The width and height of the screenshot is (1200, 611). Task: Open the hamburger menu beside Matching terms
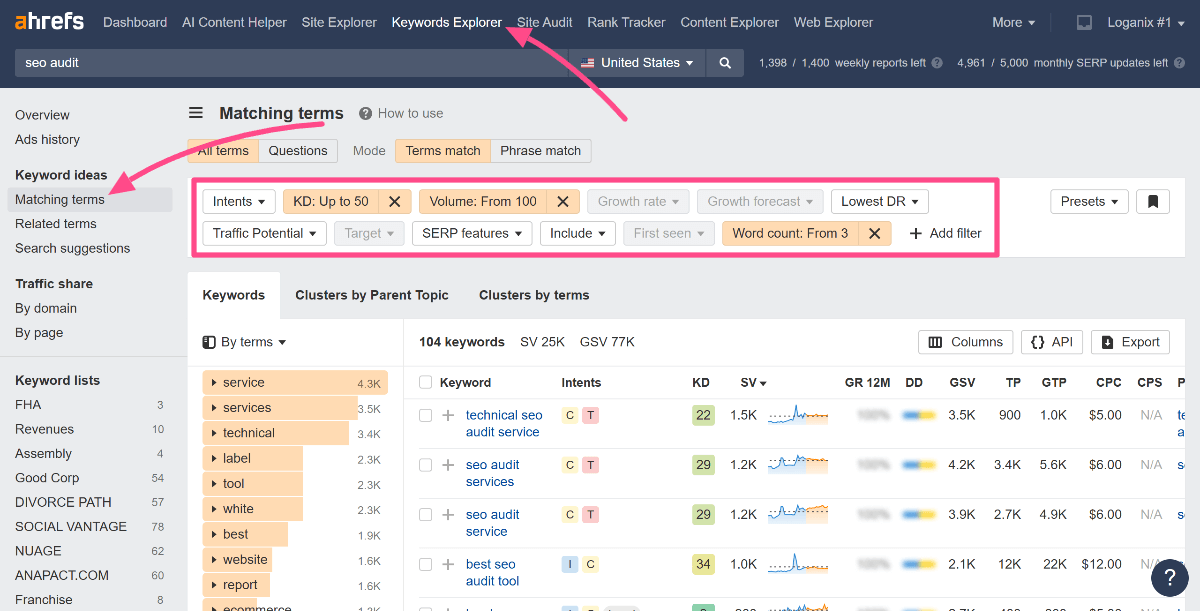pos(196,113)
